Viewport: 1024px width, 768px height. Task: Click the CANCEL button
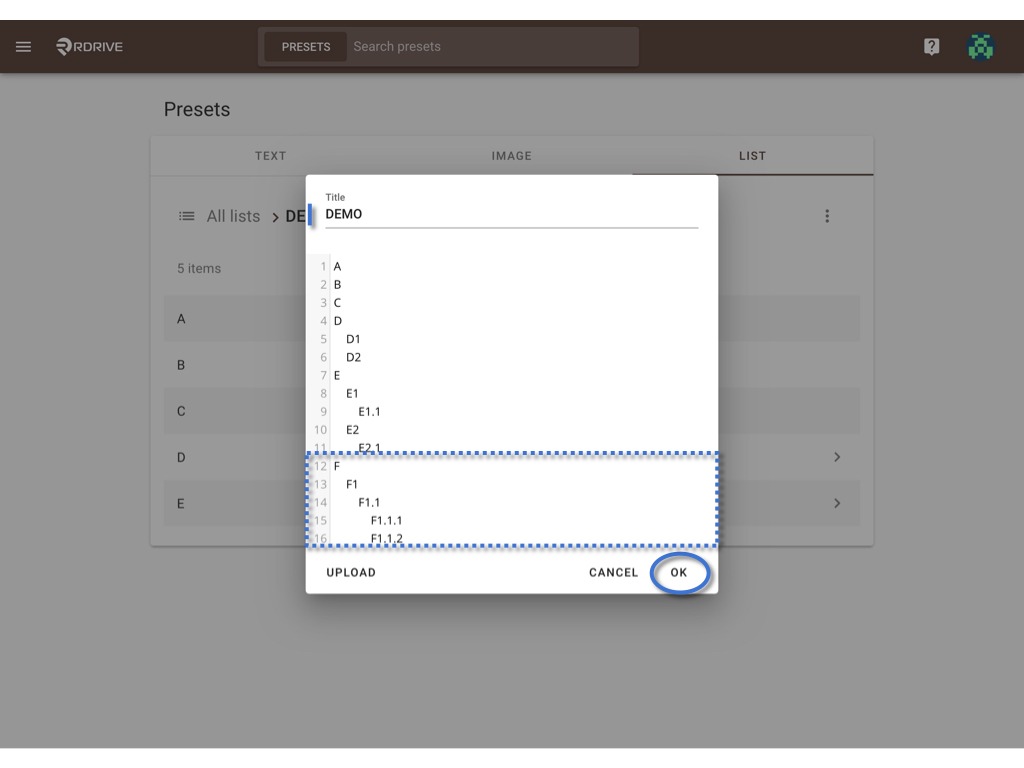613,573
